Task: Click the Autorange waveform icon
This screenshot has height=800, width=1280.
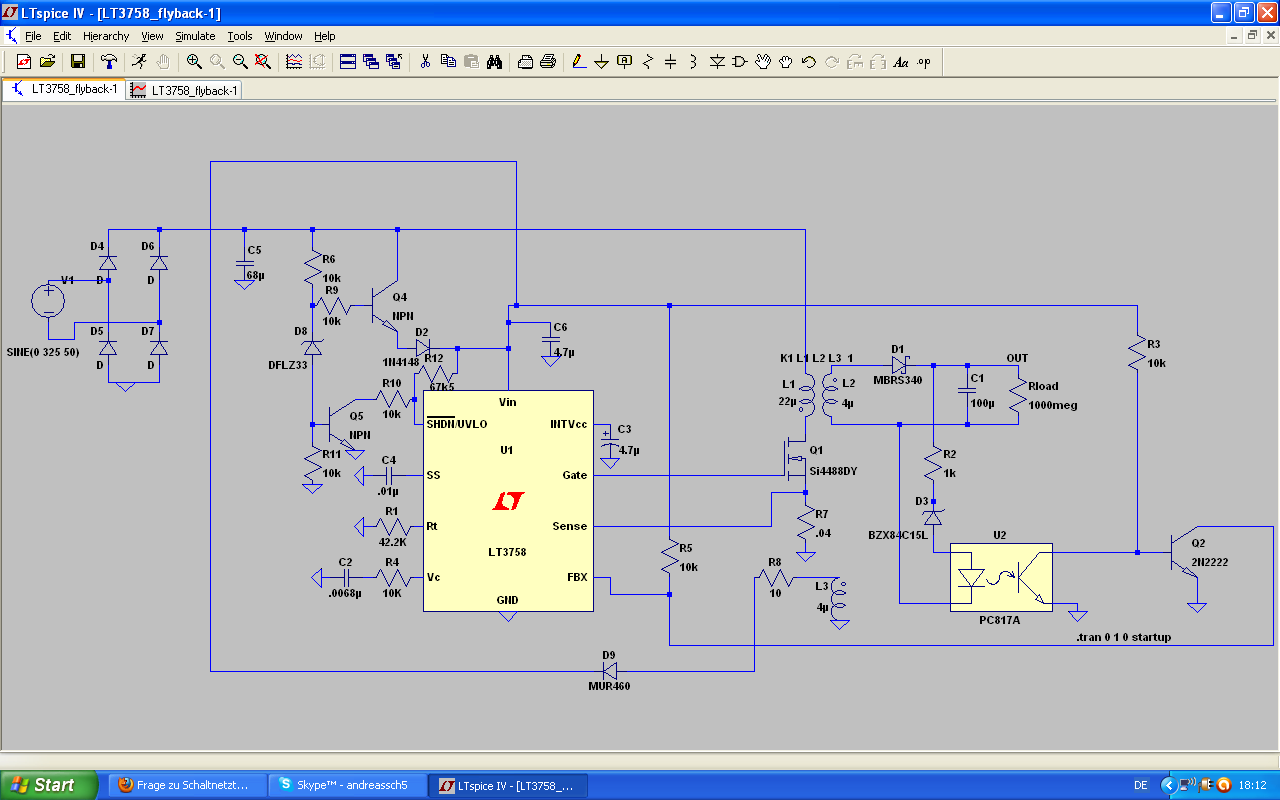Action: (x=294, y=62)
